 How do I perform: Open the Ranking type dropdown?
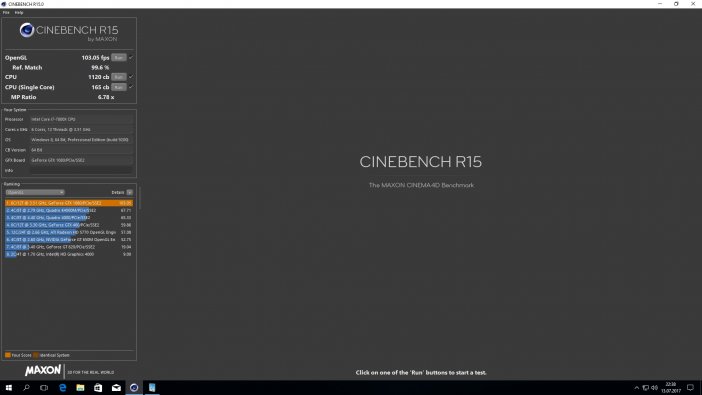[x=35, y=192]
